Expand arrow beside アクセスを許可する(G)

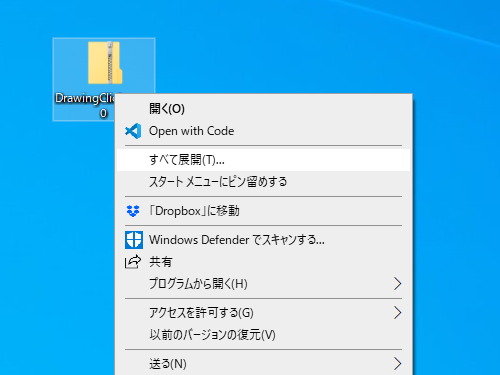(397, 313)
